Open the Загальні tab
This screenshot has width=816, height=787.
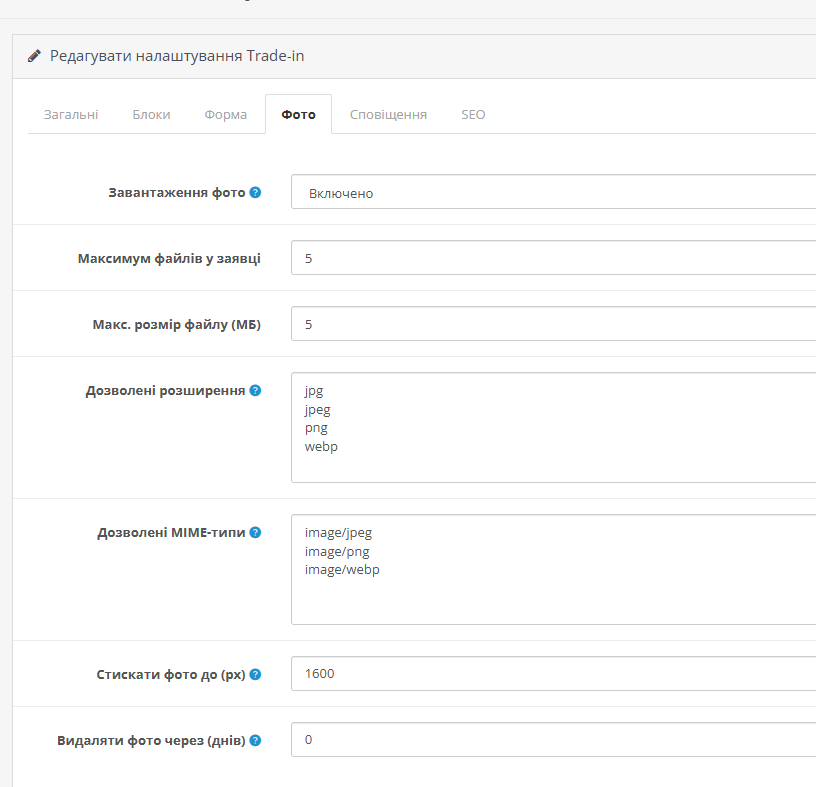71,115
